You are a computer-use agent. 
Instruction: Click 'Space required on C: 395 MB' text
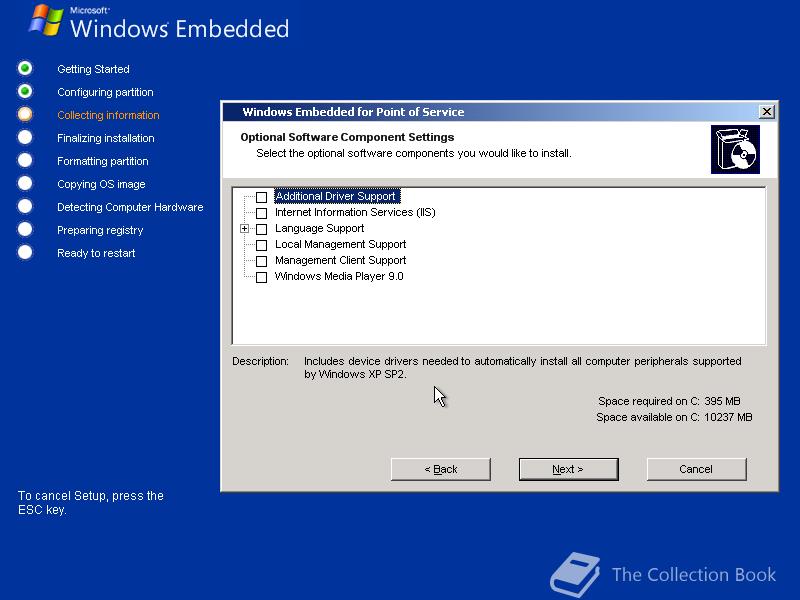coord(669,401)
